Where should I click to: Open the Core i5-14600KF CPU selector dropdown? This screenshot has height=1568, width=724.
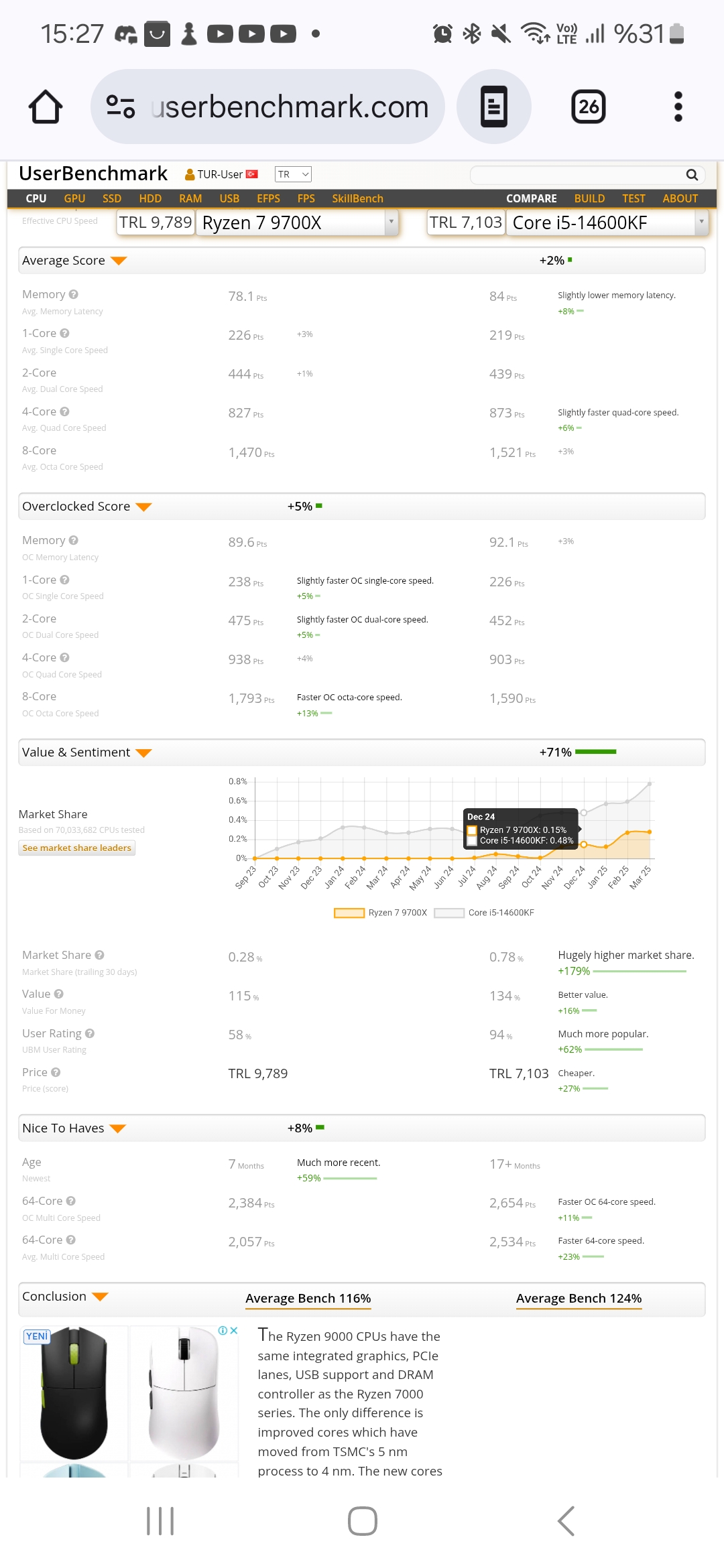607,222
